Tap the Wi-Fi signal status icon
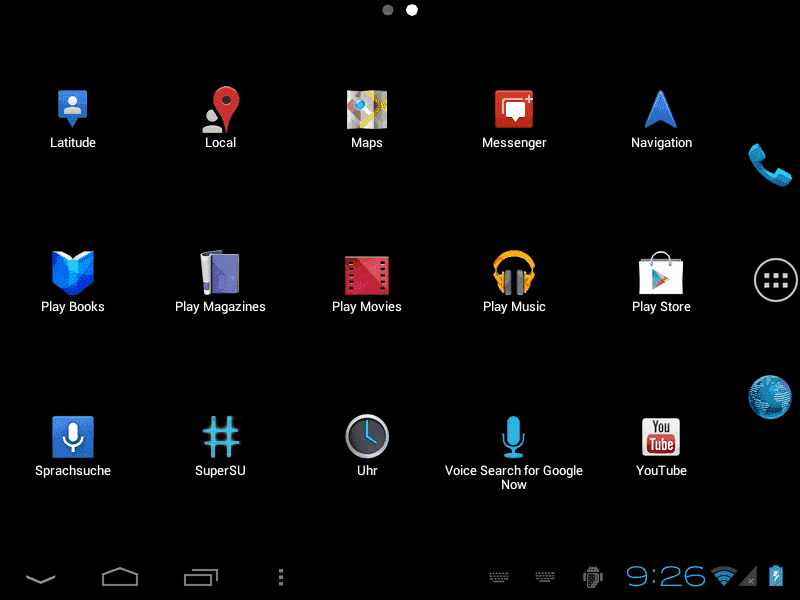Viewport: 800px width, 600px height. 723,577
